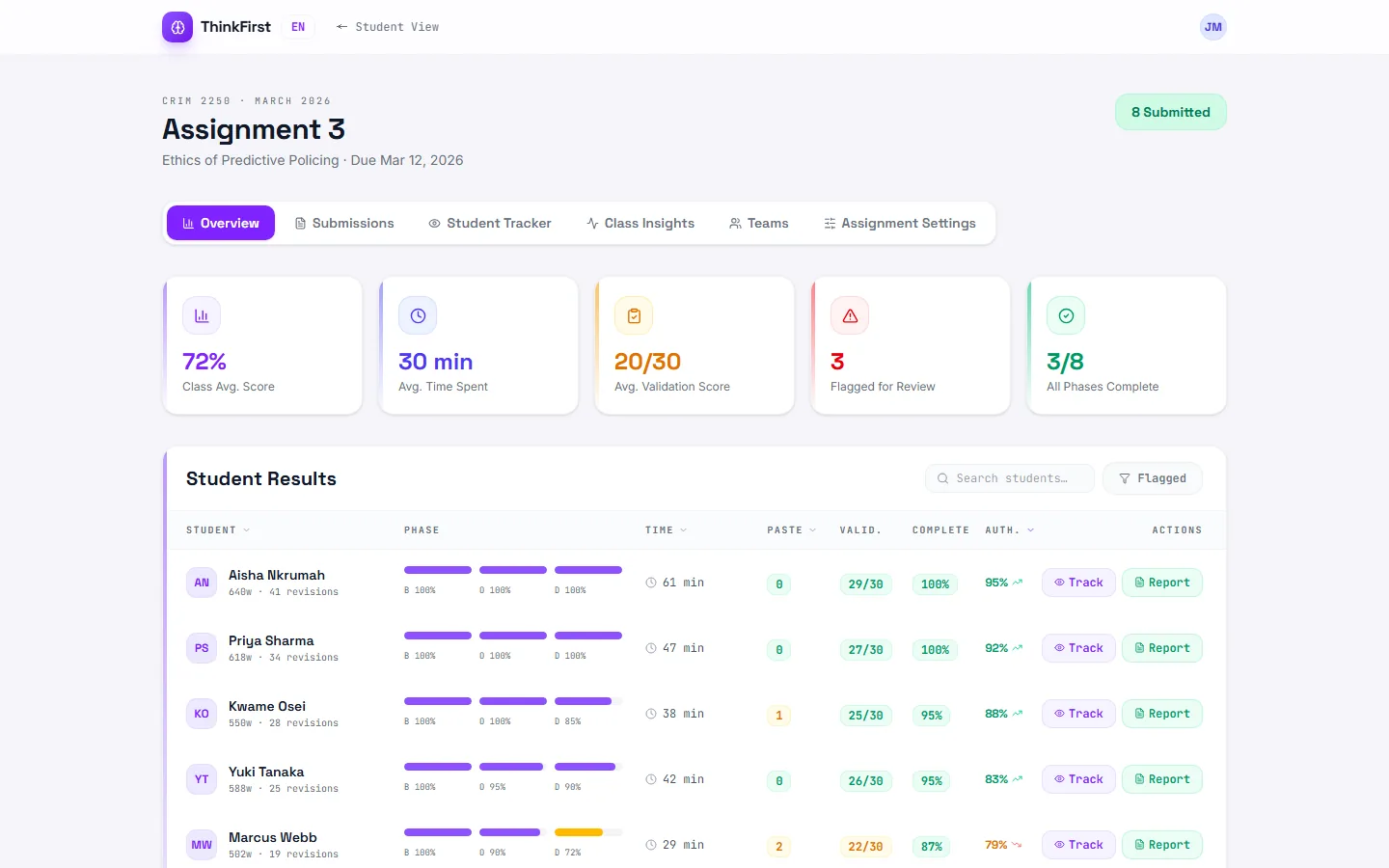Click the downward trend arrow next to 79%
1389x868 pixels.
click(1017, 845)
